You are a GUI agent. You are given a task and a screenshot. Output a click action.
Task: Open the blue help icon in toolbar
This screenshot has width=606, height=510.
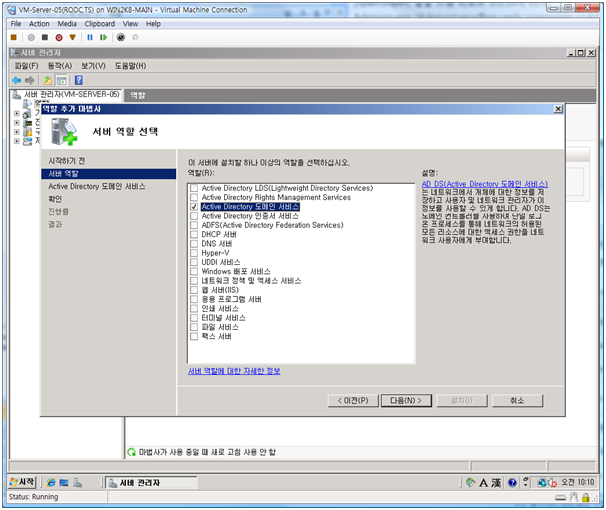(x=78, y=80)
